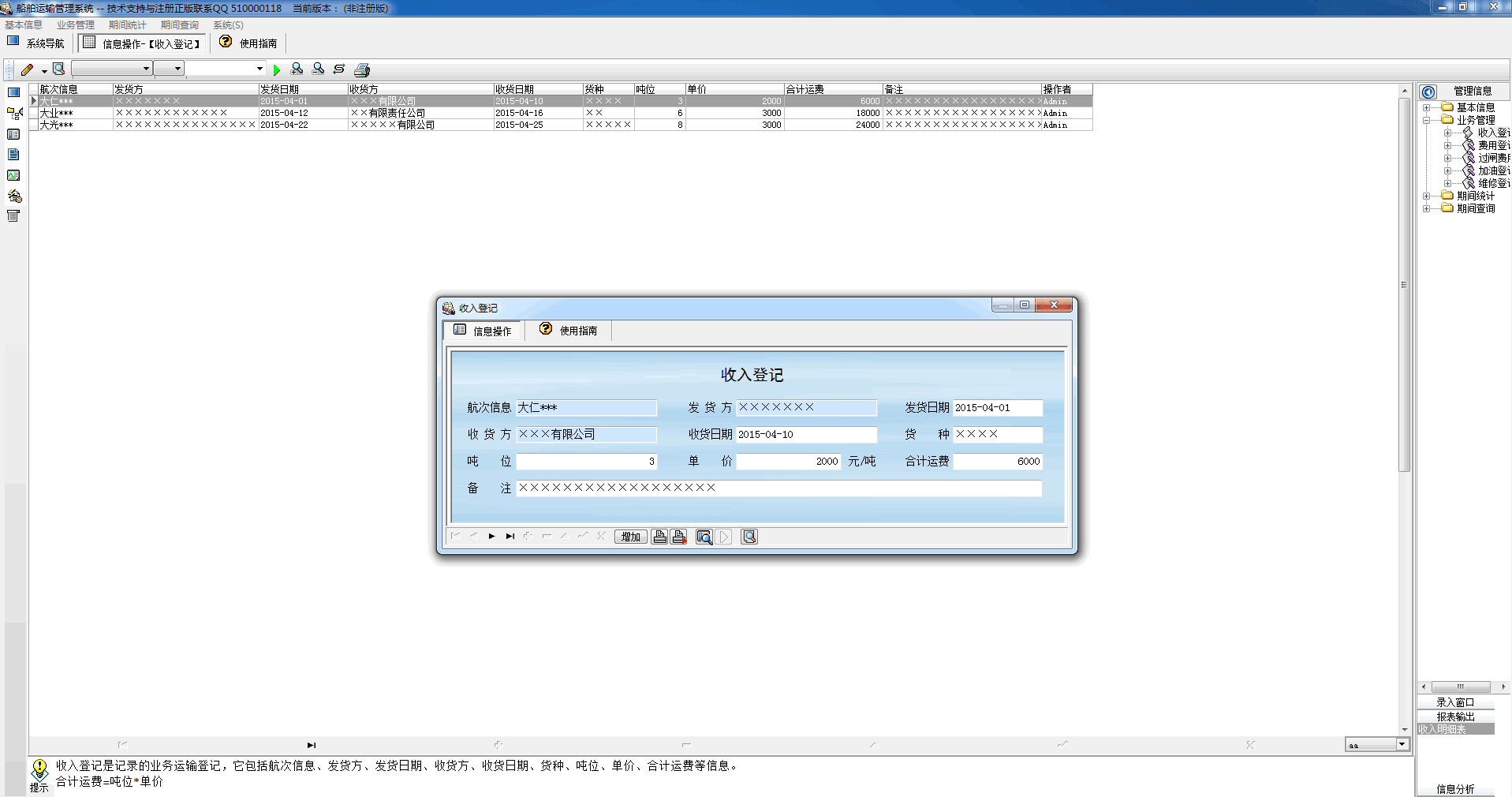Viewport: 1512px width, 797px height.
Task: Click the refresh (S-arrow) icon in the toolbar
Action: coord(338,69)
